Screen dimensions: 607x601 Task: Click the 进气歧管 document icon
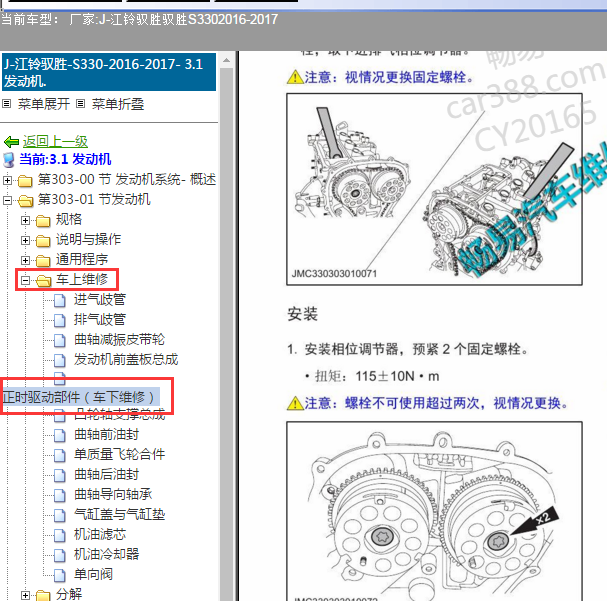coord(60,300)
